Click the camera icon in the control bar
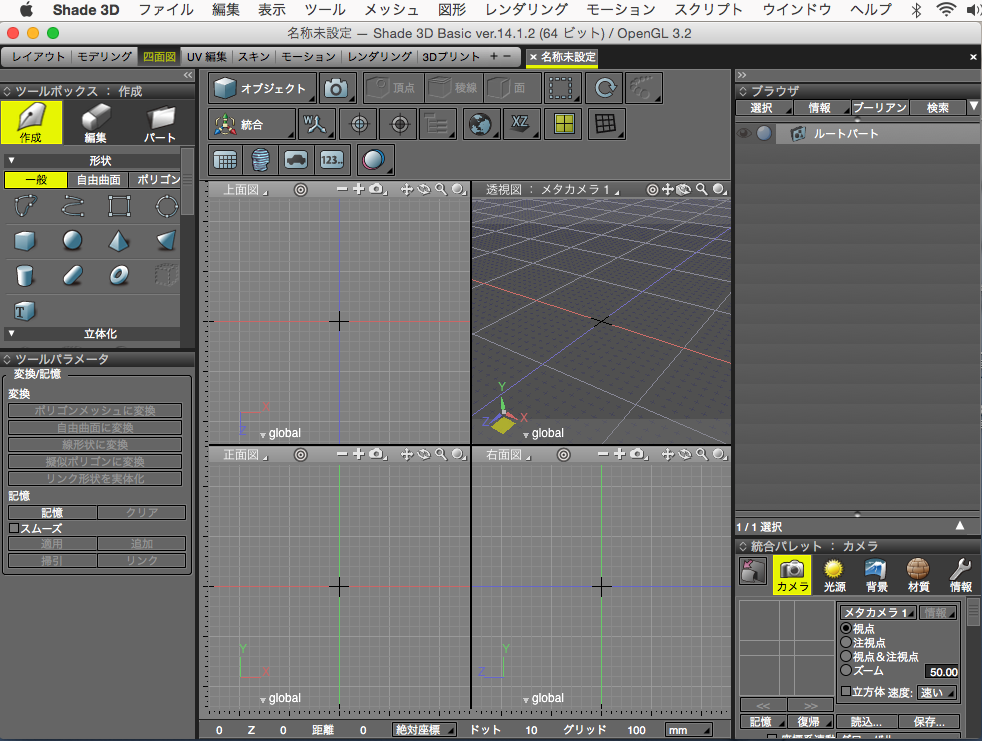Image resolution: width=982 pixels, height=741 pixels. coord(337,88)
